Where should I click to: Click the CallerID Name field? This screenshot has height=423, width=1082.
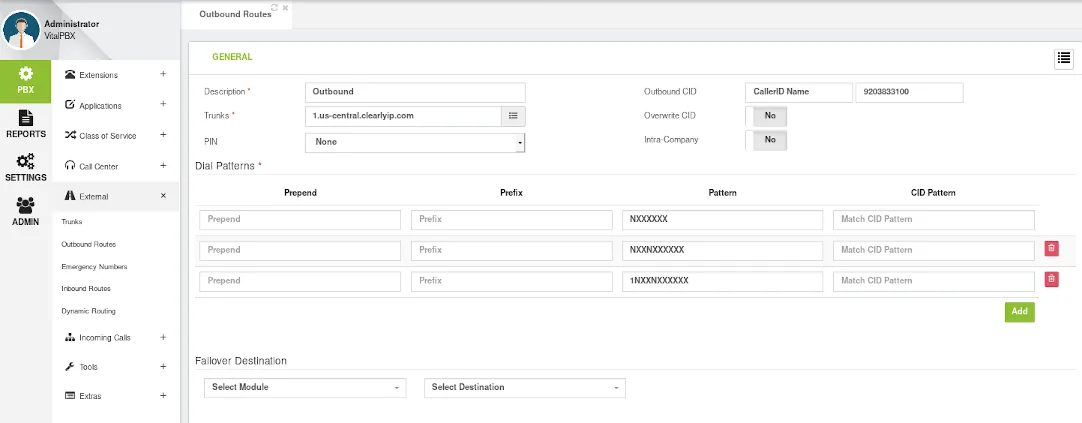(799, 92)
